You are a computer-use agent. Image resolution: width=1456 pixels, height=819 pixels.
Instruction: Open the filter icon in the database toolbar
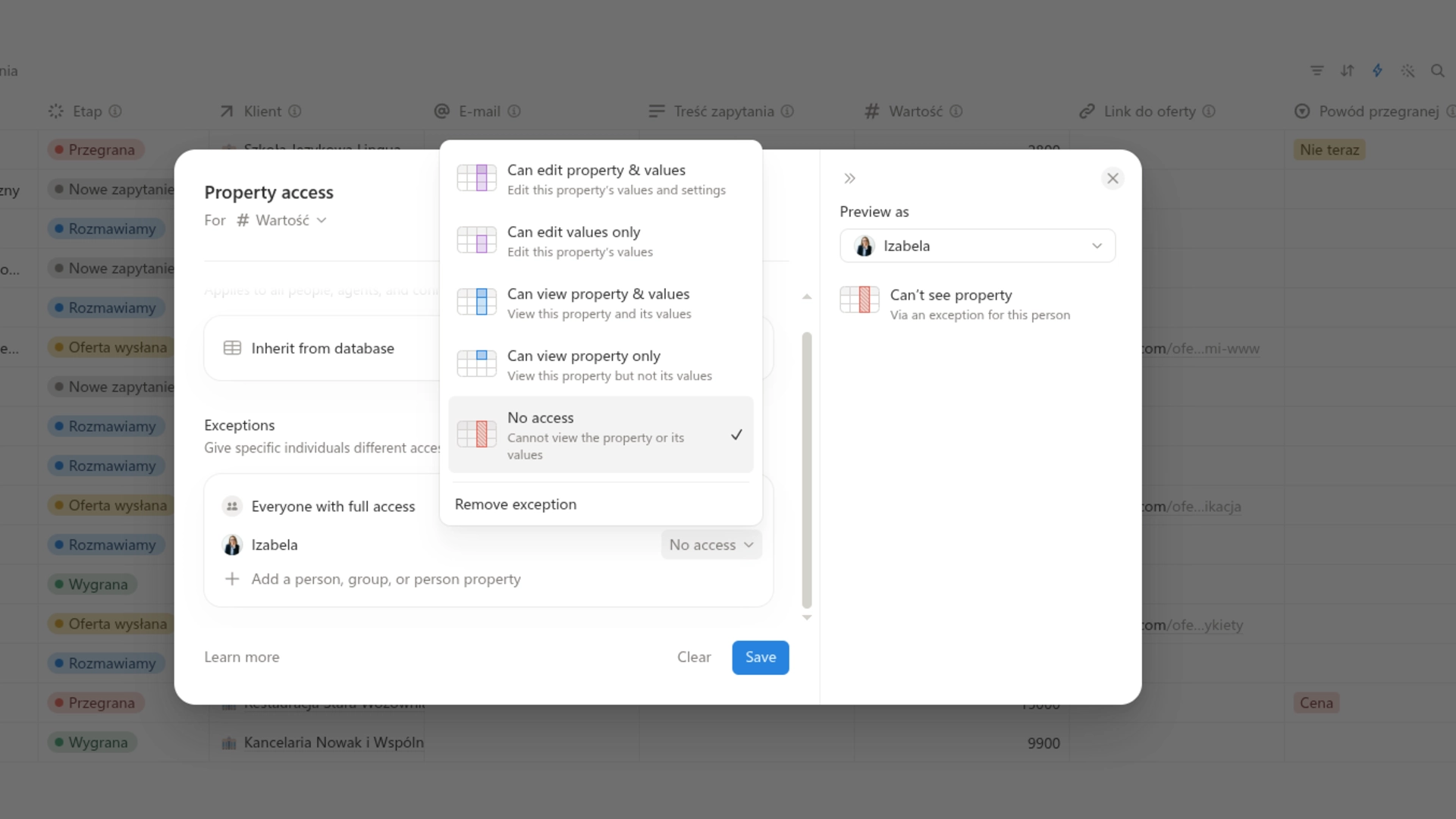(1316, 71)
